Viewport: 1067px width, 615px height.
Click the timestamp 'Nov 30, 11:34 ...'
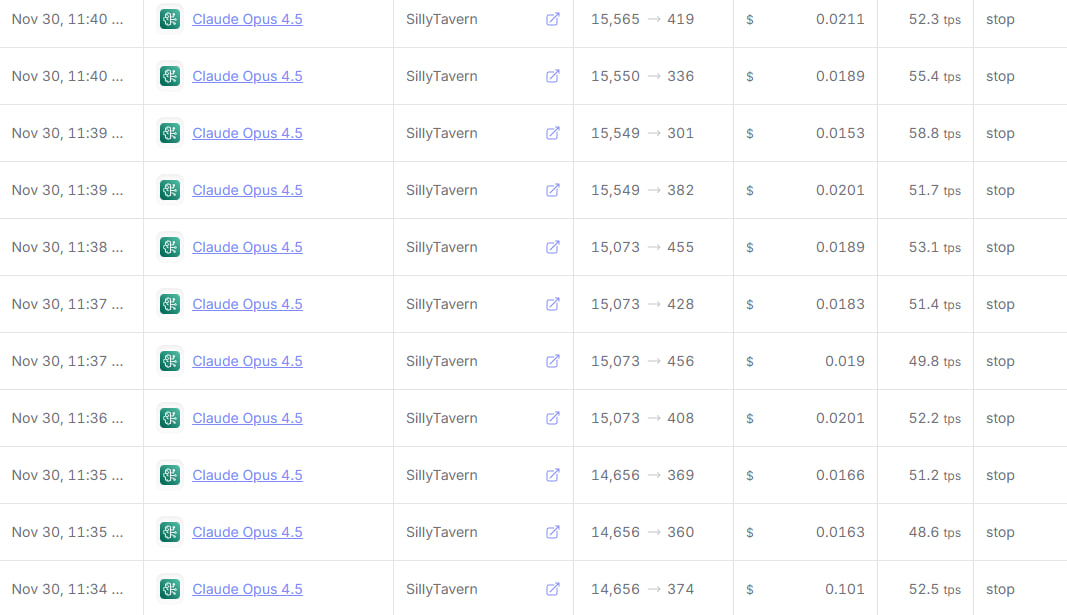(x=67, y=589)
